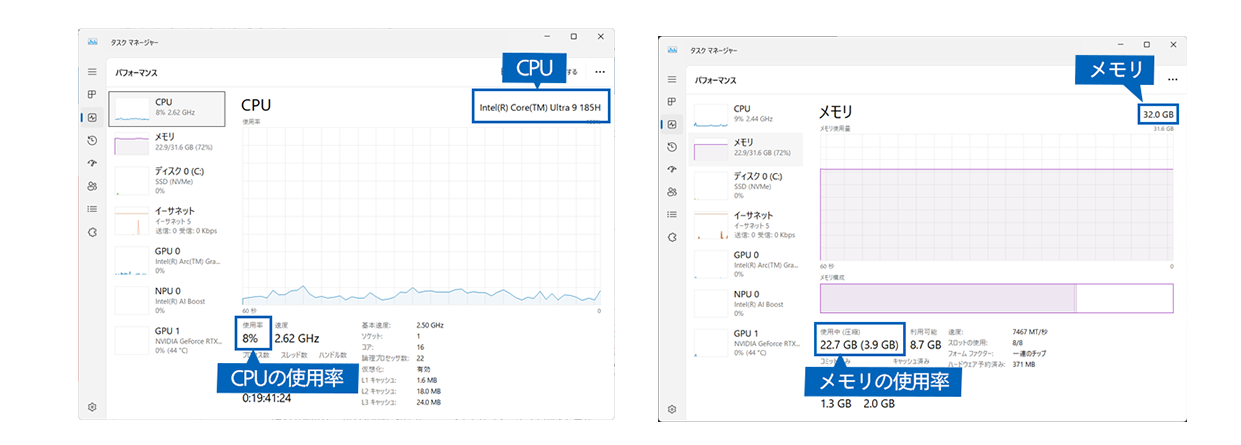1241x445 pixels.
Task: Open Processes page icon in left Task Manager
Action: click(x=92, y=95)
